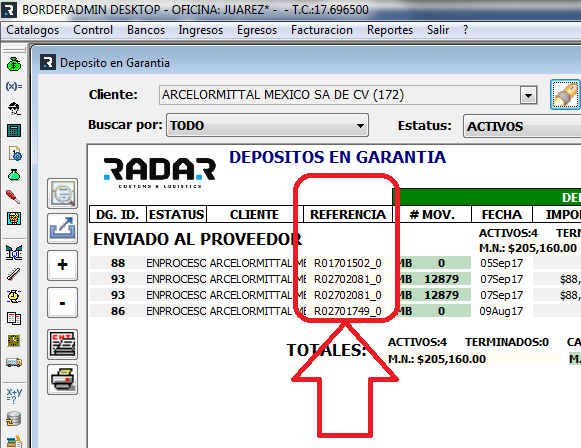Click the green money bag sidebar icon
This screenshot has height=448, width=581.
click(14, 64)
